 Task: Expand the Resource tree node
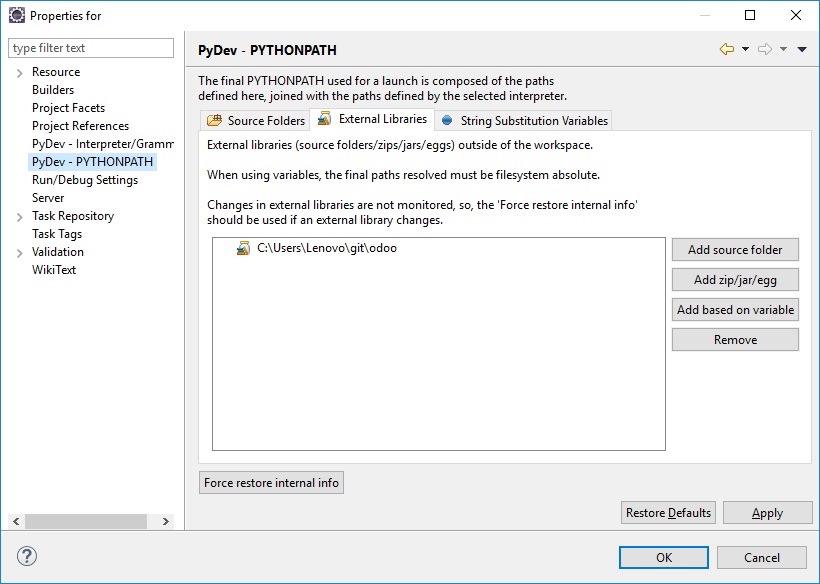[19, 73]
